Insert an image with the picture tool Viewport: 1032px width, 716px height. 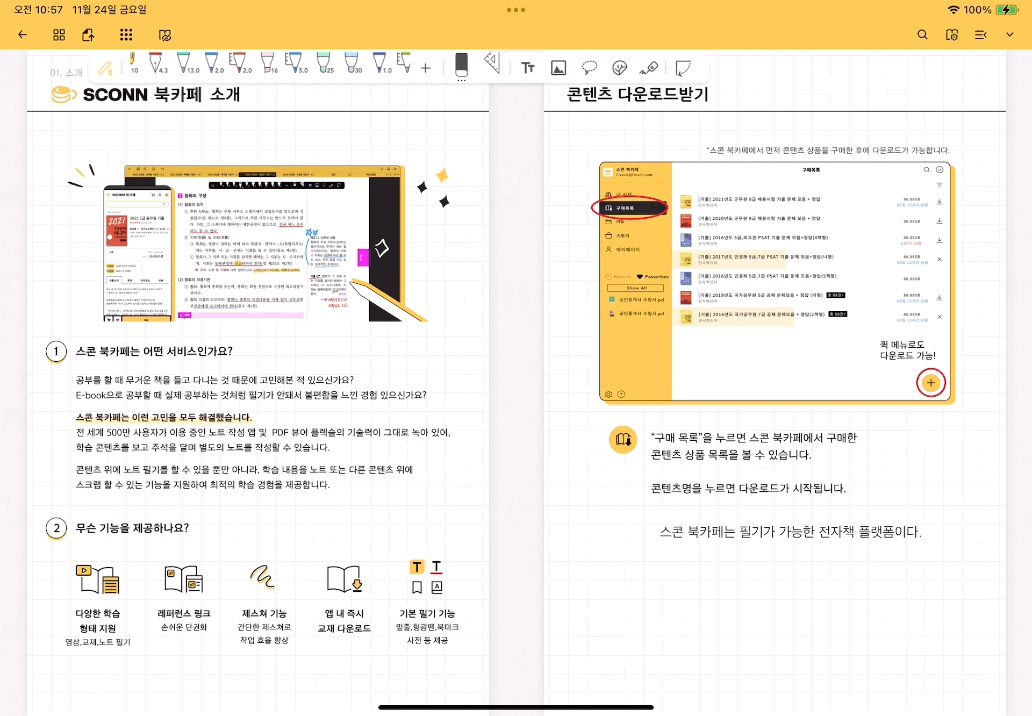click(558, 68)
